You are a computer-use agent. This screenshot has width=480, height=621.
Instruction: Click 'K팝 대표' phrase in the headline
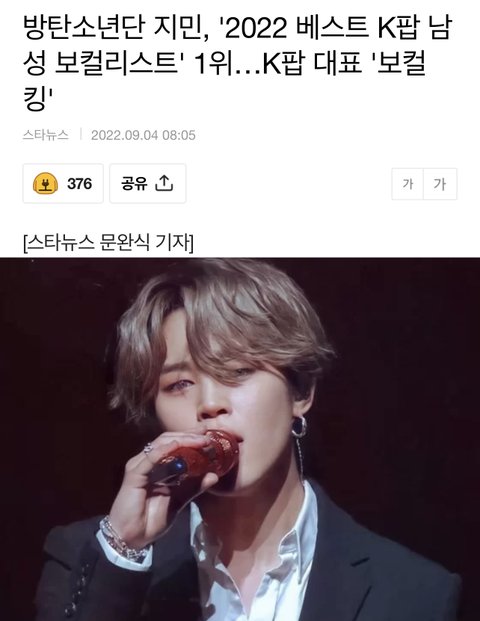click(x=312, y=63)
